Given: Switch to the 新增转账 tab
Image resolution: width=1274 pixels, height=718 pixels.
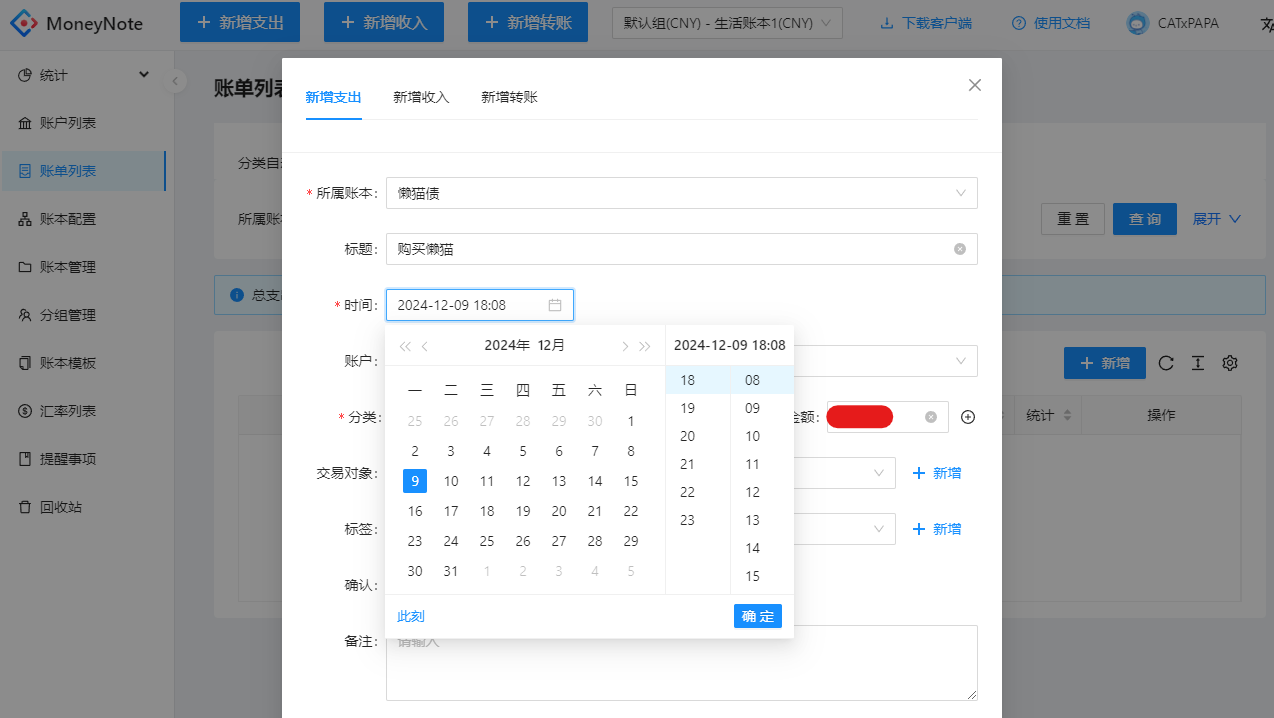Looking at the screenshot, I should 509,97.
